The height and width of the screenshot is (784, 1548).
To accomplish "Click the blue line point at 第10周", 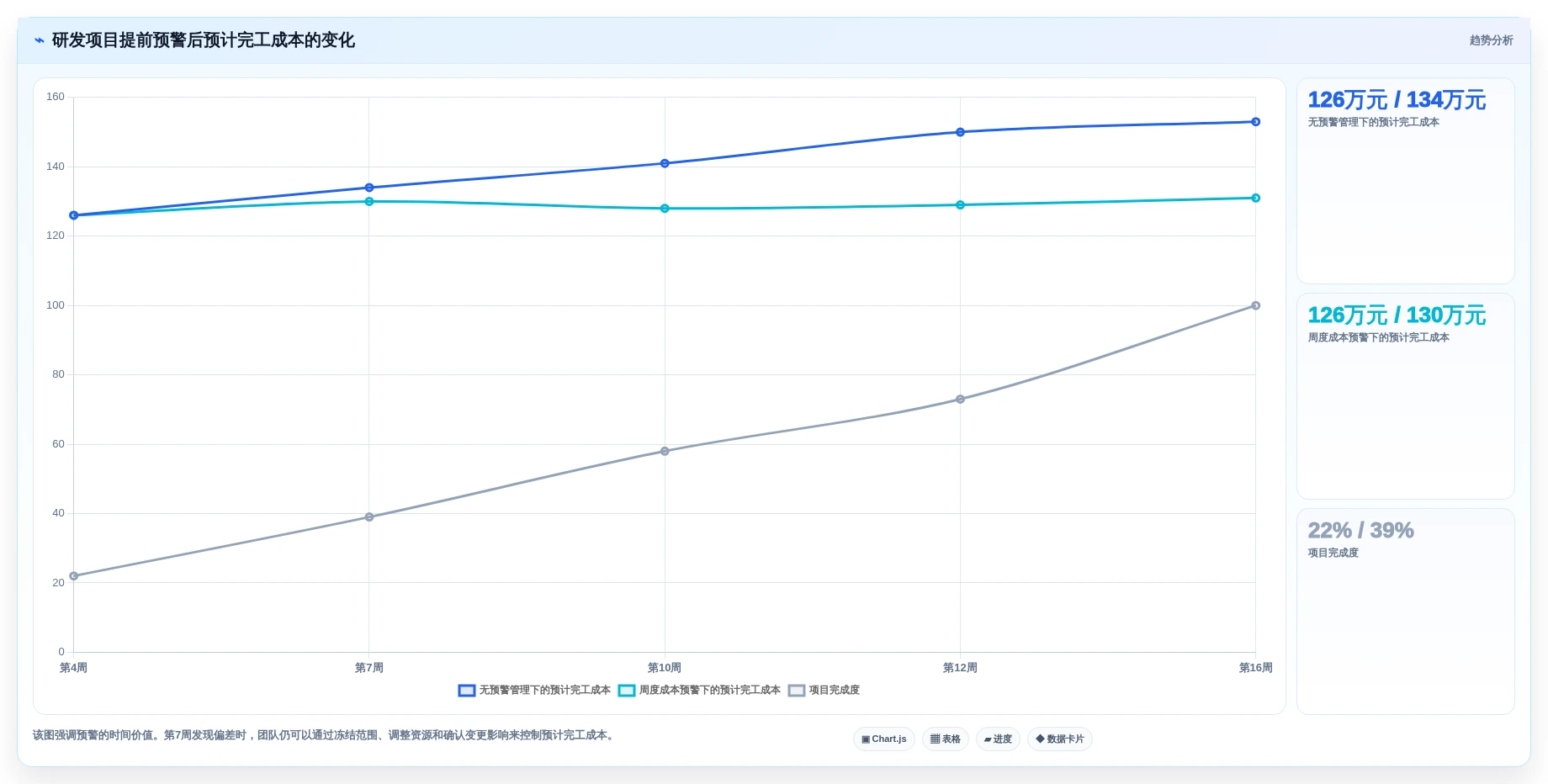I will [665, 163].
